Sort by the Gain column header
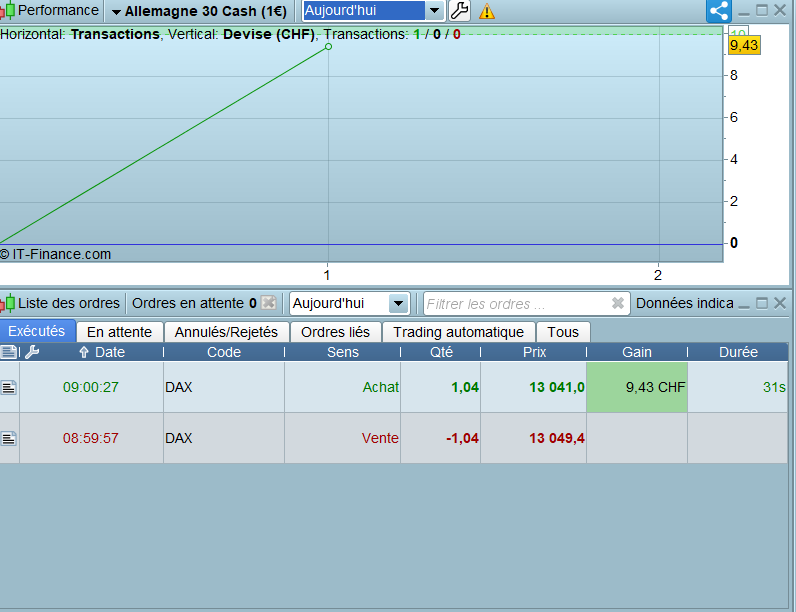This screenshot has width=796, height=612. tap(637, 352)
